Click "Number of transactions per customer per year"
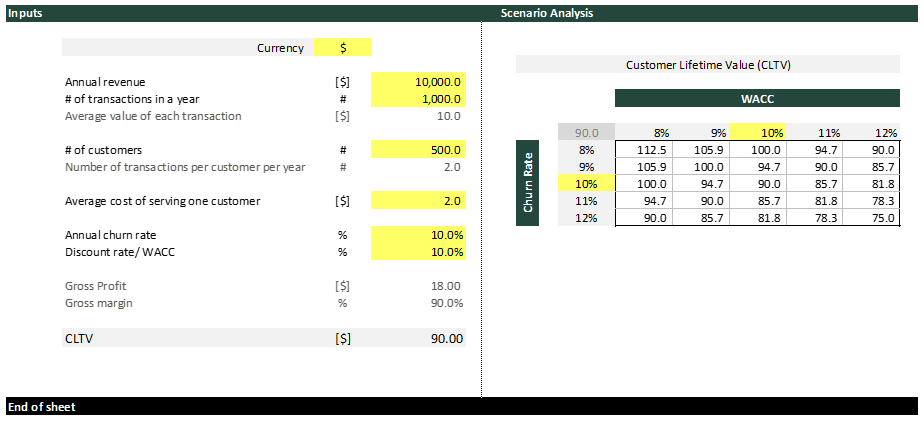924x424 pixels. click(185, 167)
